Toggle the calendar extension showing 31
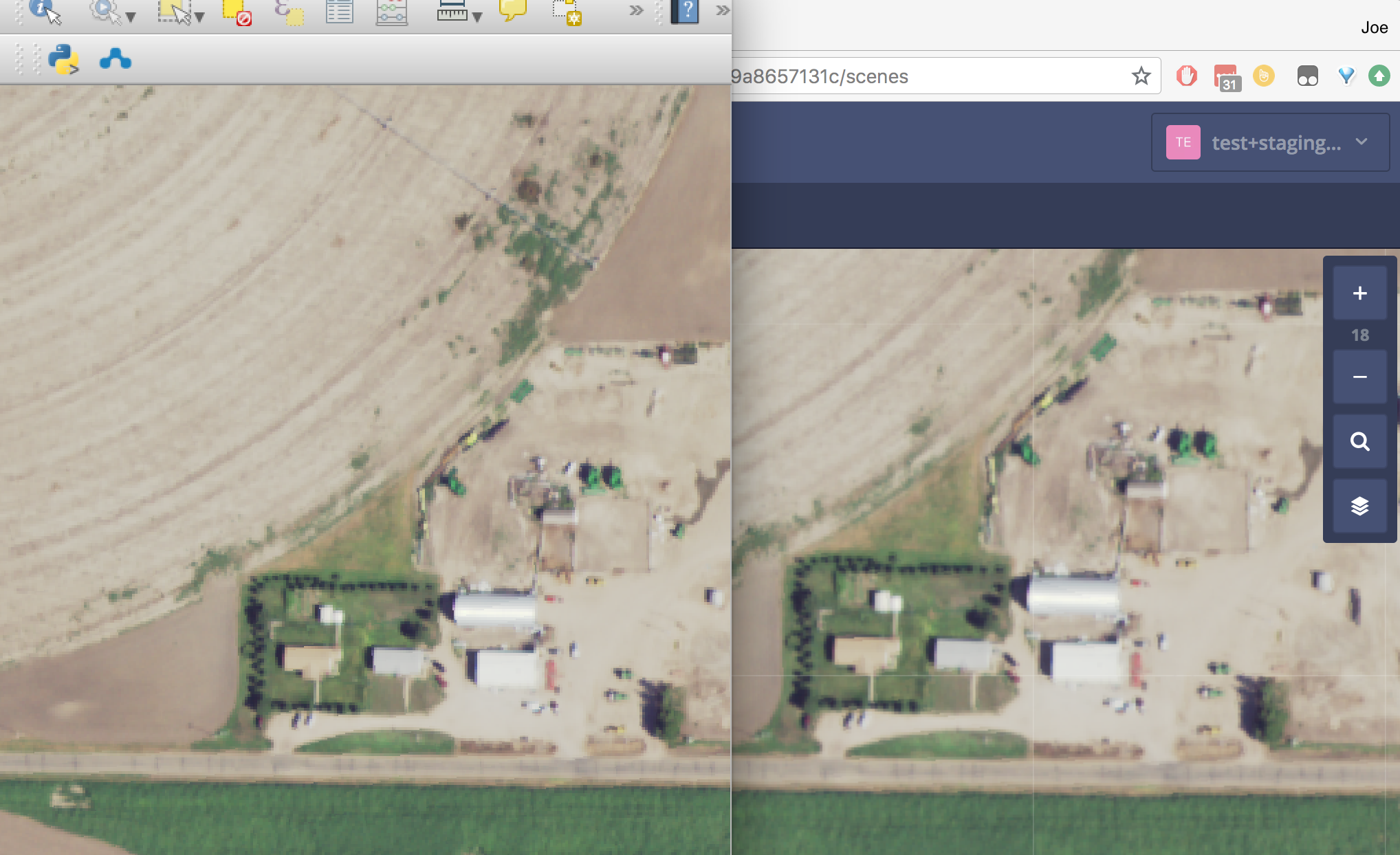The width and height of the screenshot is (1400, 855). [x=1229, y=76]
